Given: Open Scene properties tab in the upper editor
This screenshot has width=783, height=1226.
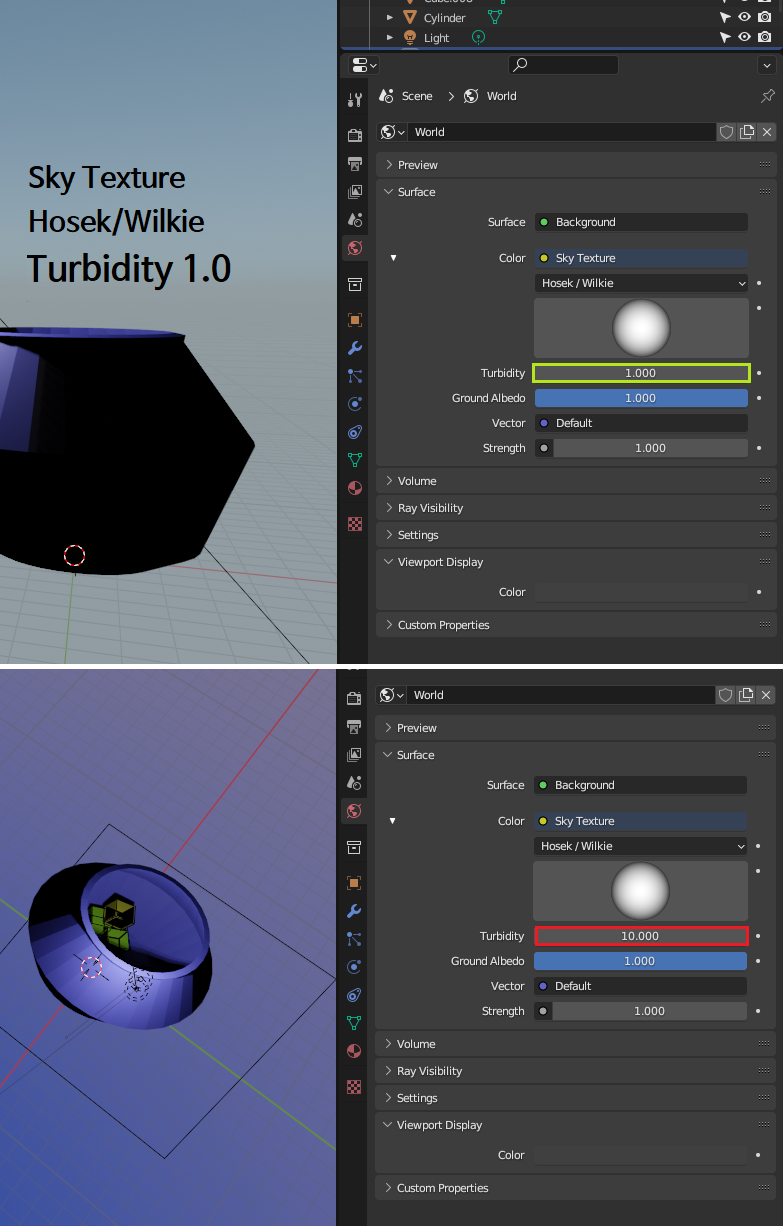Looking at the screenshot, I should click(355, 219).
